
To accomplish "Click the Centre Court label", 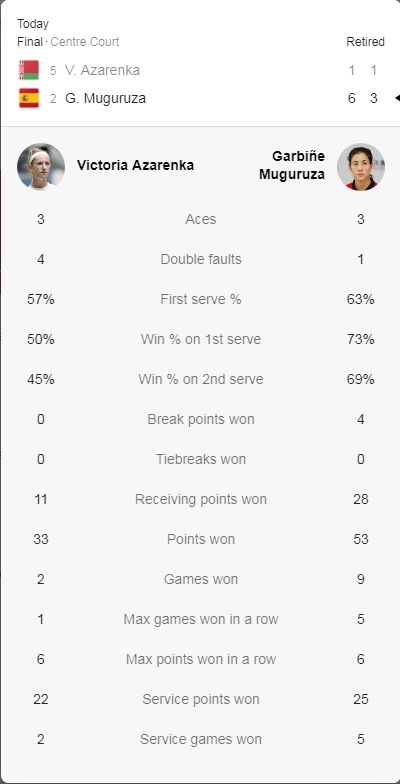I will 84,42.
